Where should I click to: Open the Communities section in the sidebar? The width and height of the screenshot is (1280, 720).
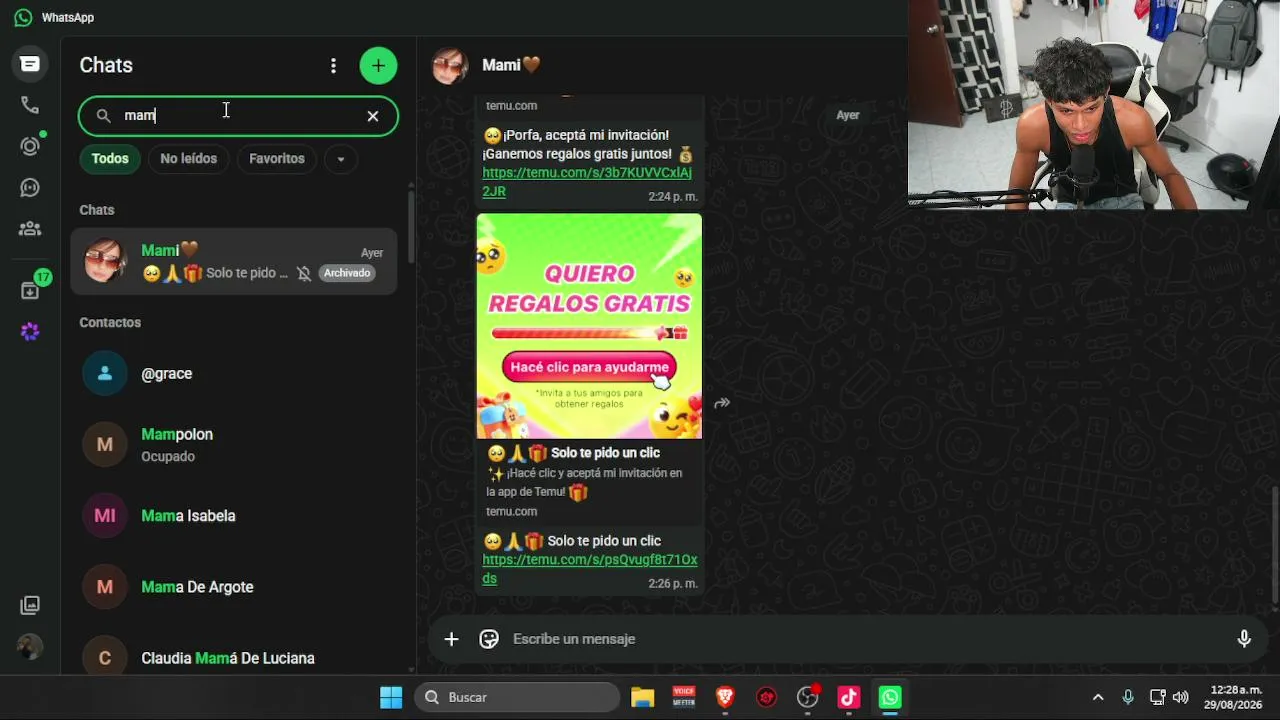(x=30, y=228)
